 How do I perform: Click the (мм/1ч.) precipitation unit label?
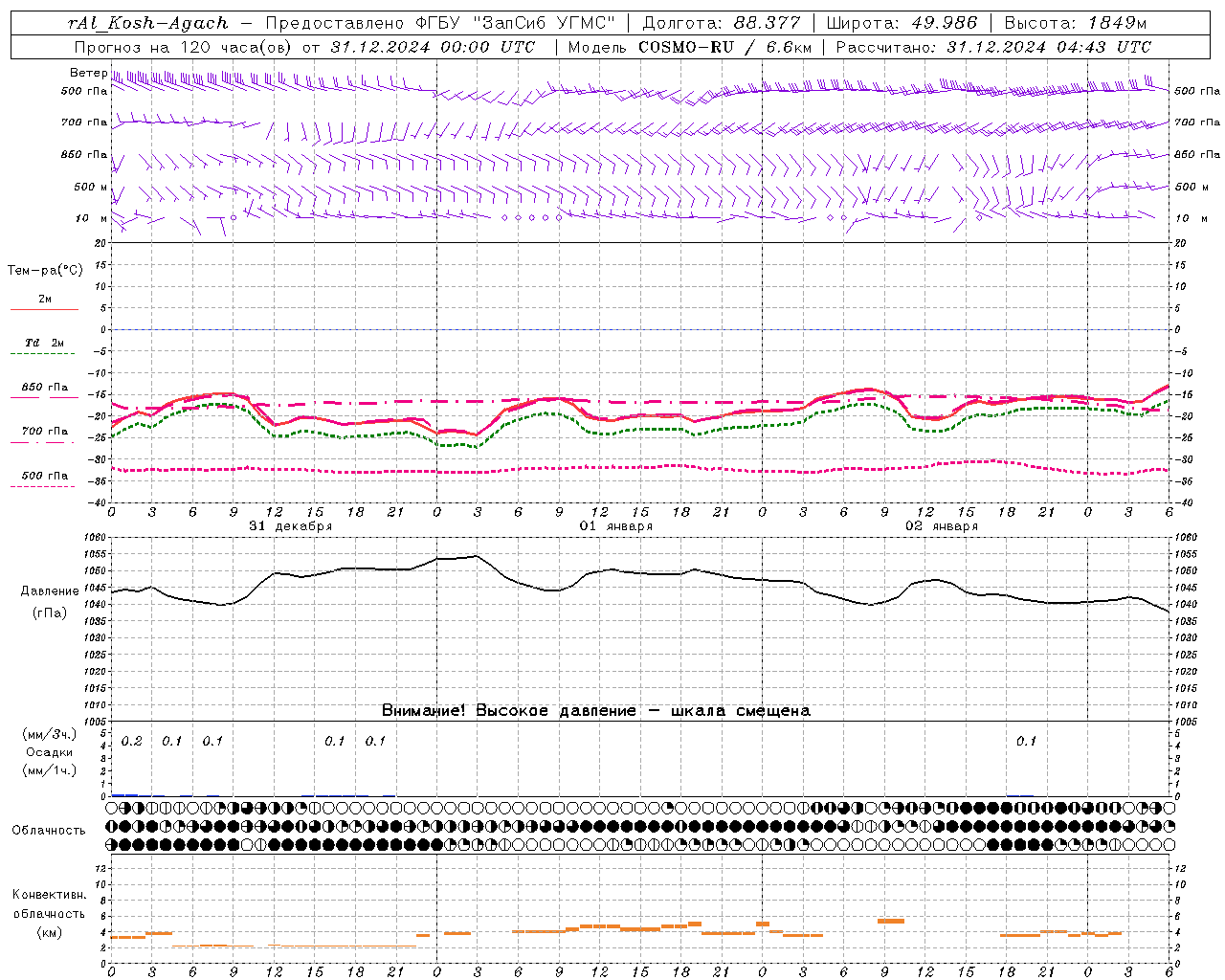point(50,770)
